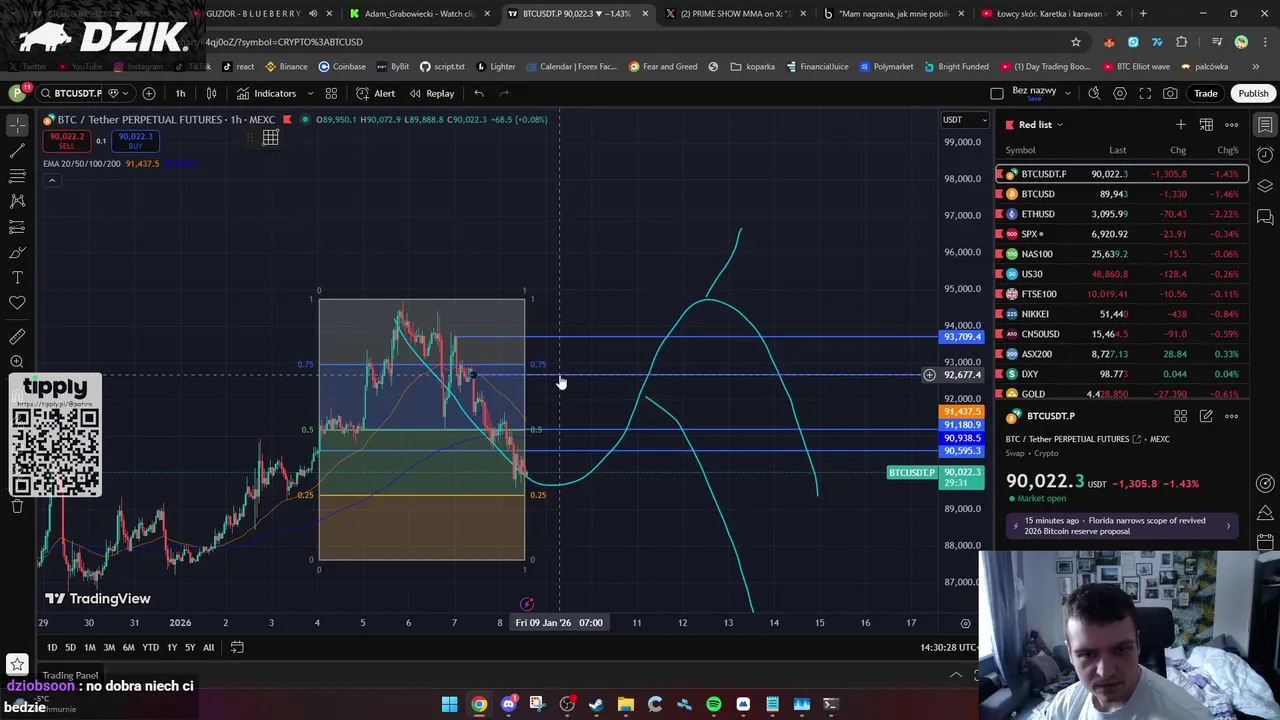This screenshot has width=1280, height=720.
Task: Activate the zoom in tool
Action: [x=17, y=362]
